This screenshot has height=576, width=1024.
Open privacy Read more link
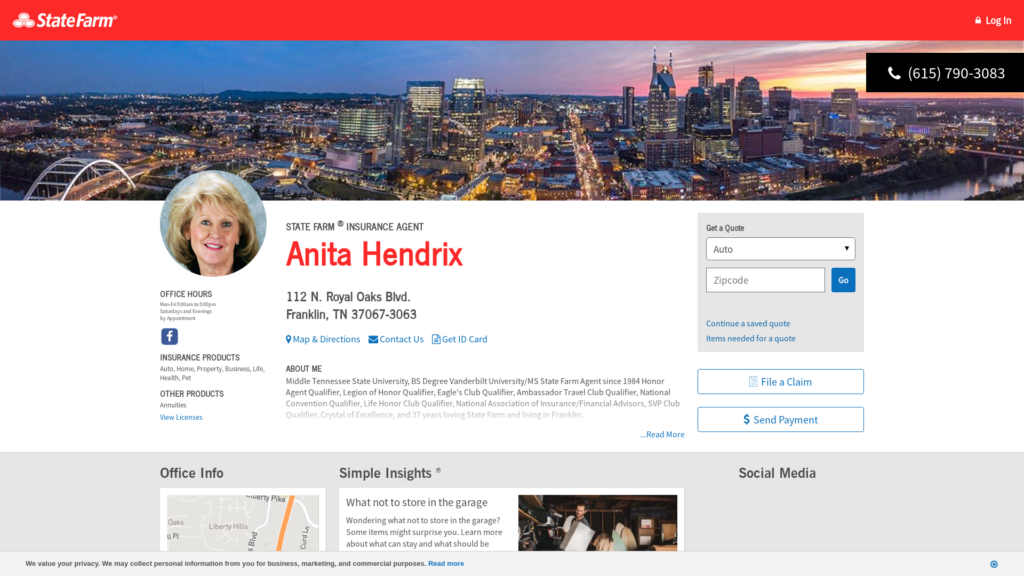pos(446,564)
